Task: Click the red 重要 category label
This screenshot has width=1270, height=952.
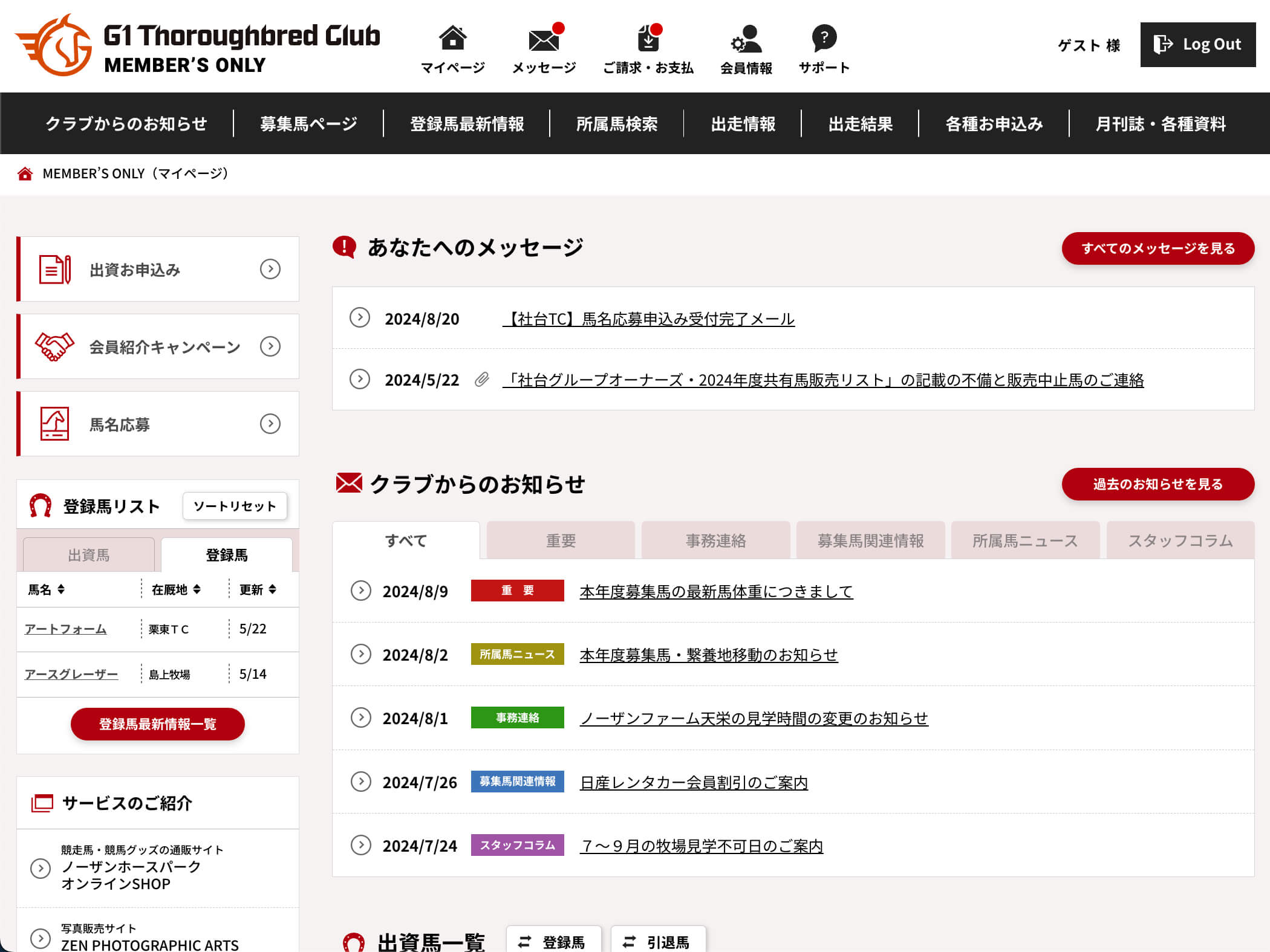Action: (x=517, y=591)
